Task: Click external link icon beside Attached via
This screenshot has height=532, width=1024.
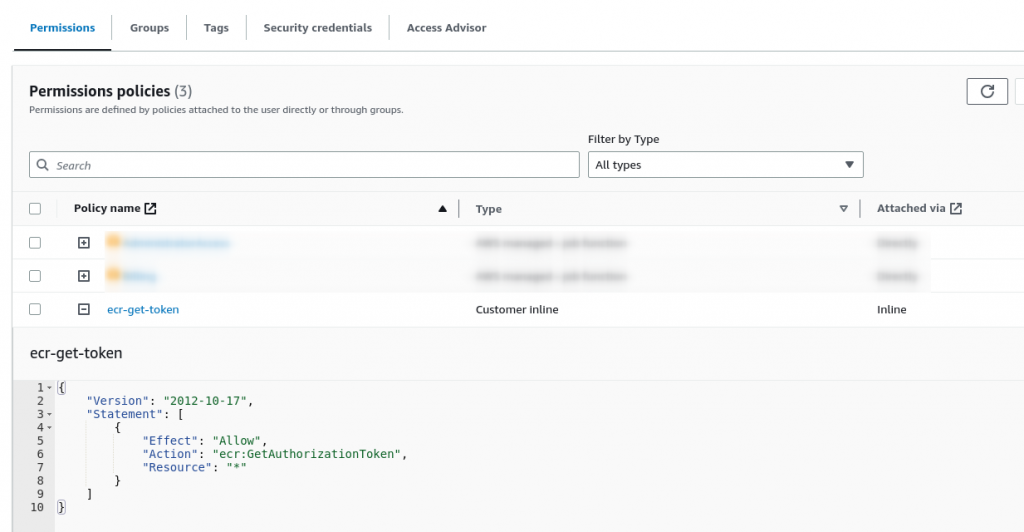Action: coord(956,209)
